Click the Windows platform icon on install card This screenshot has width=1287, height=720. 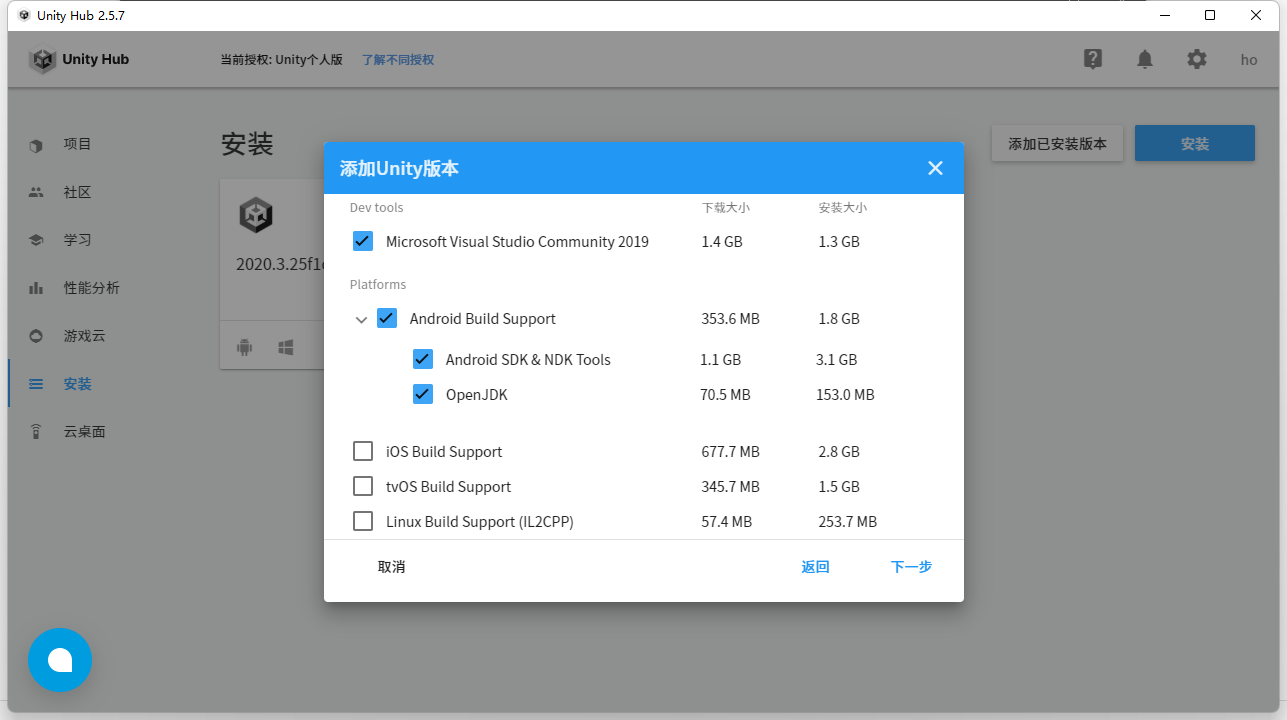pyautogui.click(x=285, y=347)
